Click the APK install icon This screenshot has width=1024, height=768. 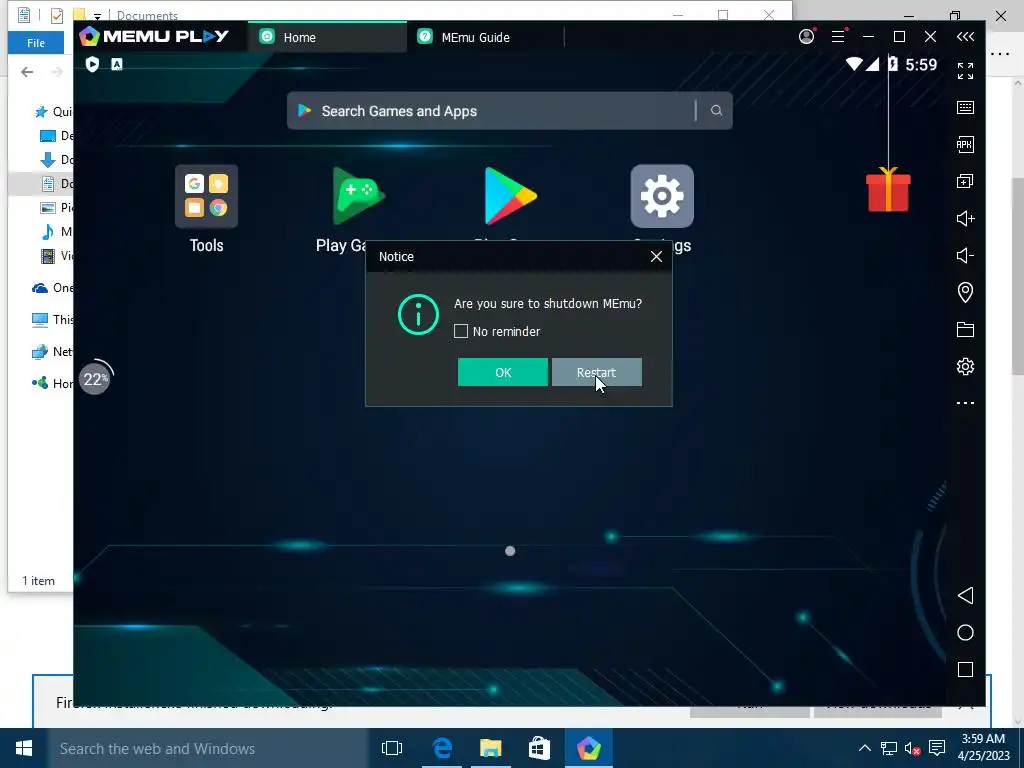(x=965, y=144)
